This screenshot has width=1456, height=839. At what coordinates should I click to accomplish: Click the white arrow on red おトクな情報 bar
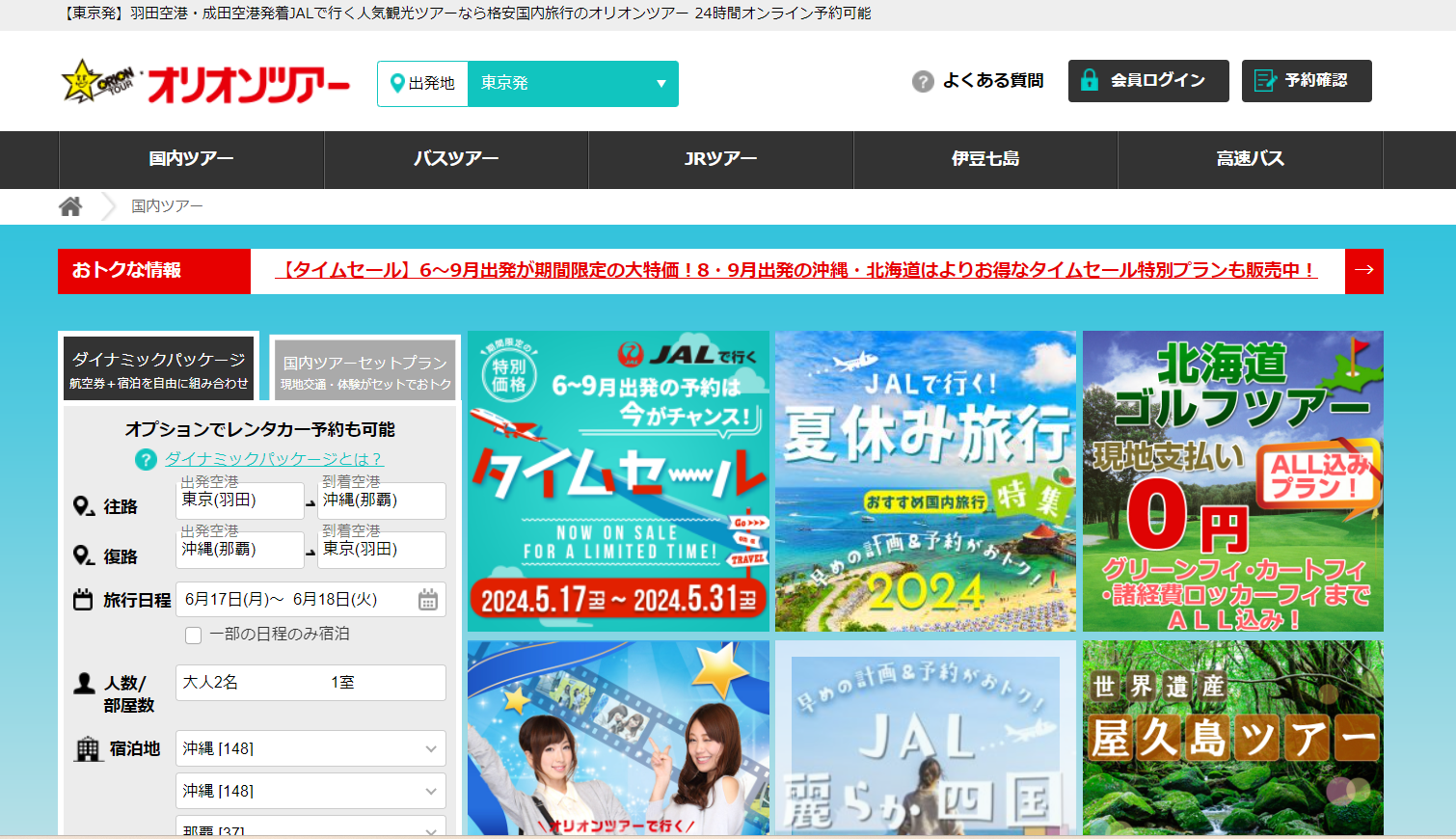(1364, 271)
